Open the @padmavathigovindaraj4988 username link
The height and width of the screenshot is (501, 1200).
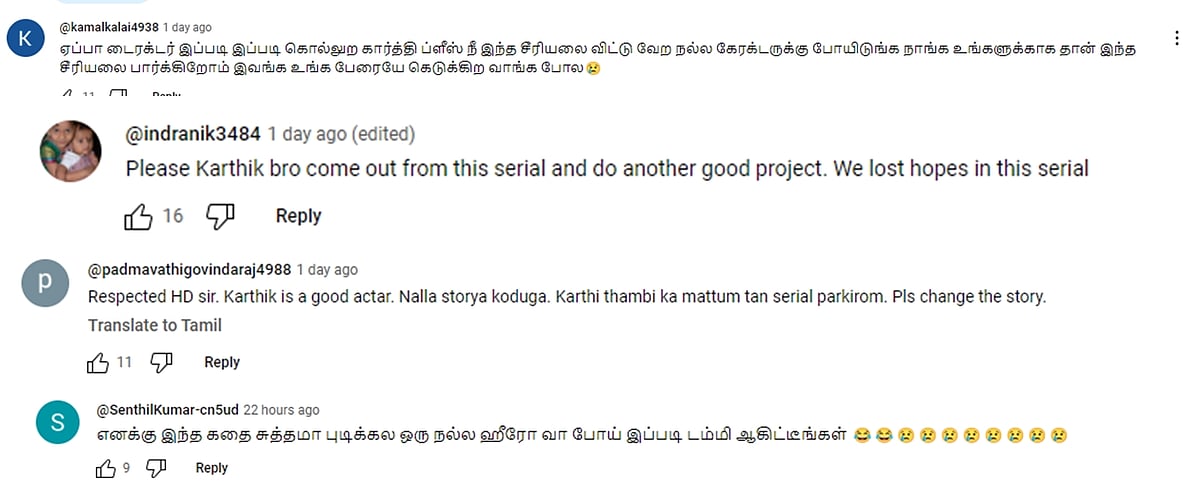click(x=190, y=270)
